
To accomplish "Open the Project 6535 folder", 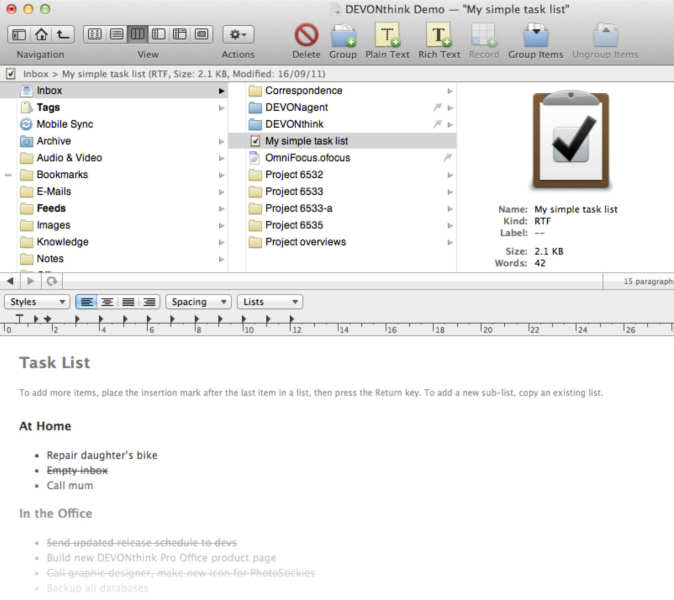I will point(343,225).
